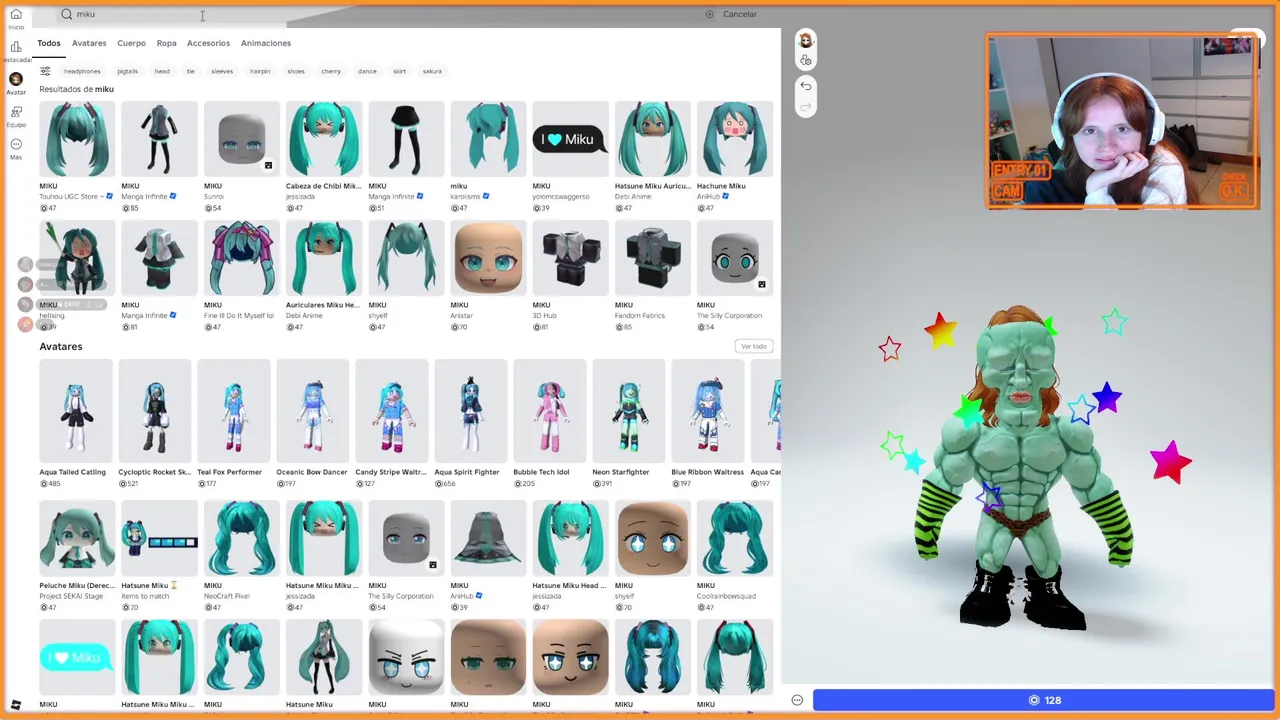Image resolution: width=1280 pixels, height=720 pixels.
Task: Toggle the head filter tag
Action: click(162, 71)
